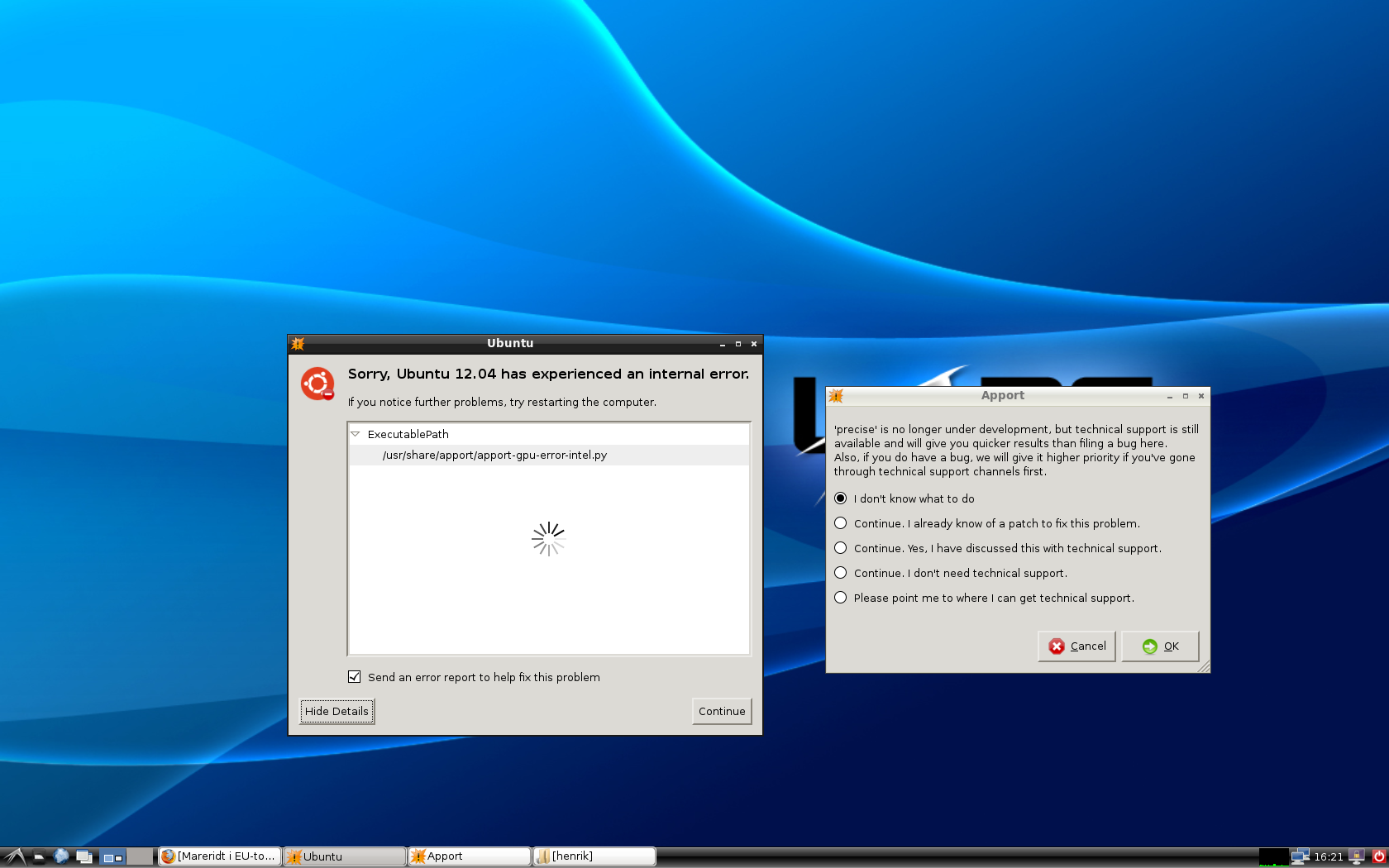The width and height of the screenshot is (1389, 868).
Task: Maximize the Ubuntu error dialog
Action: click(x=737, y=344)
